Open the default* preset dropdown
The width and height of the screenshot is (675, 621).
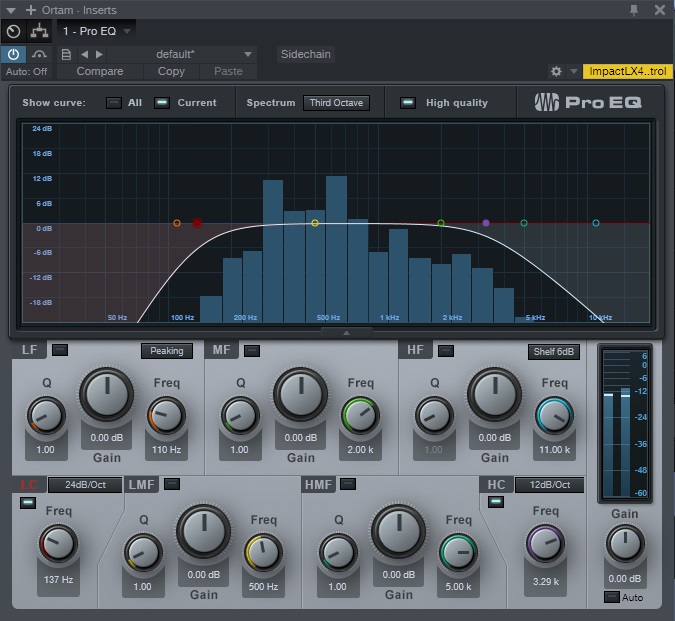pyautogui.click(x=181, y=55)
